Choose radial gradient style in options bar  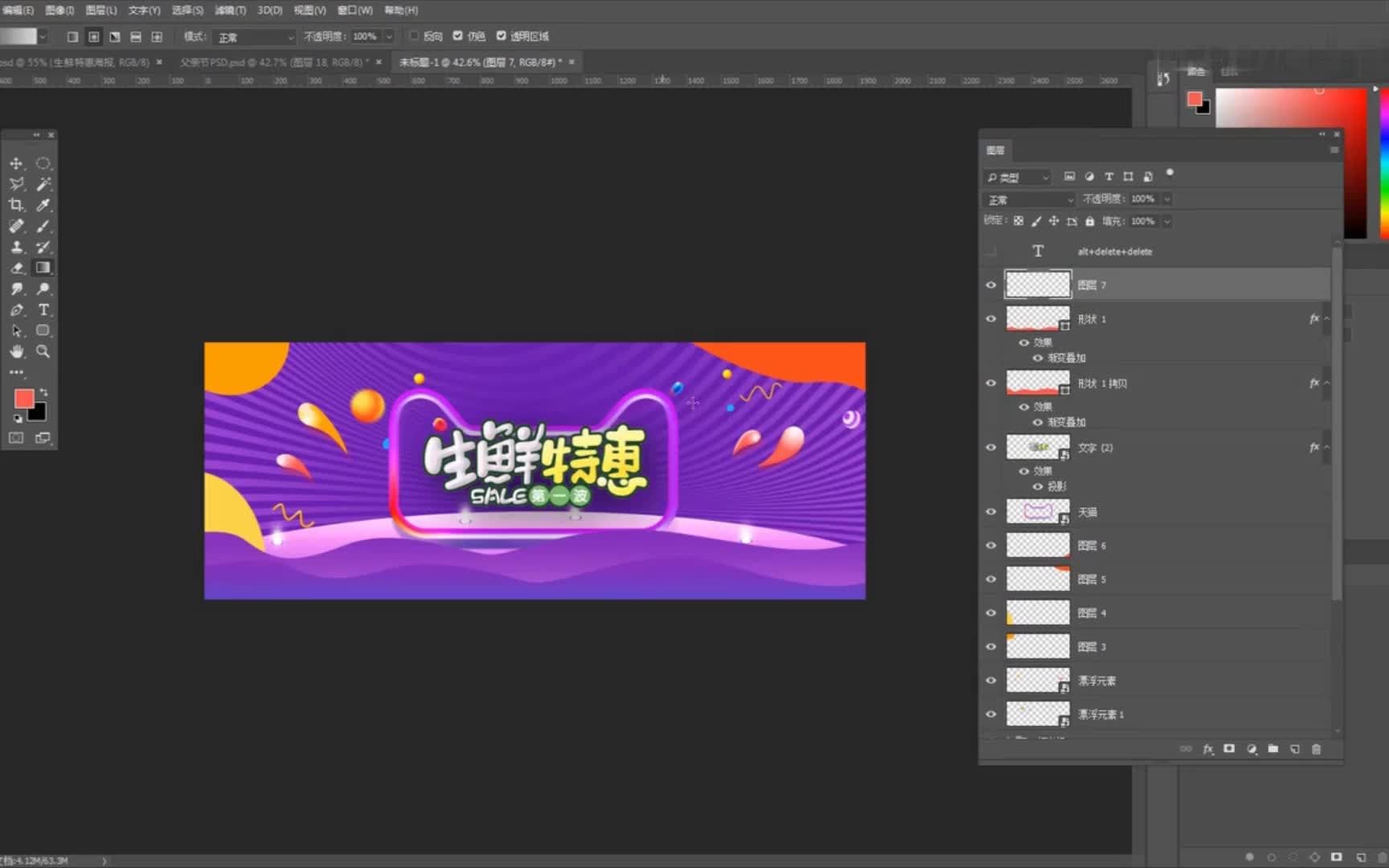coord(94,36)
